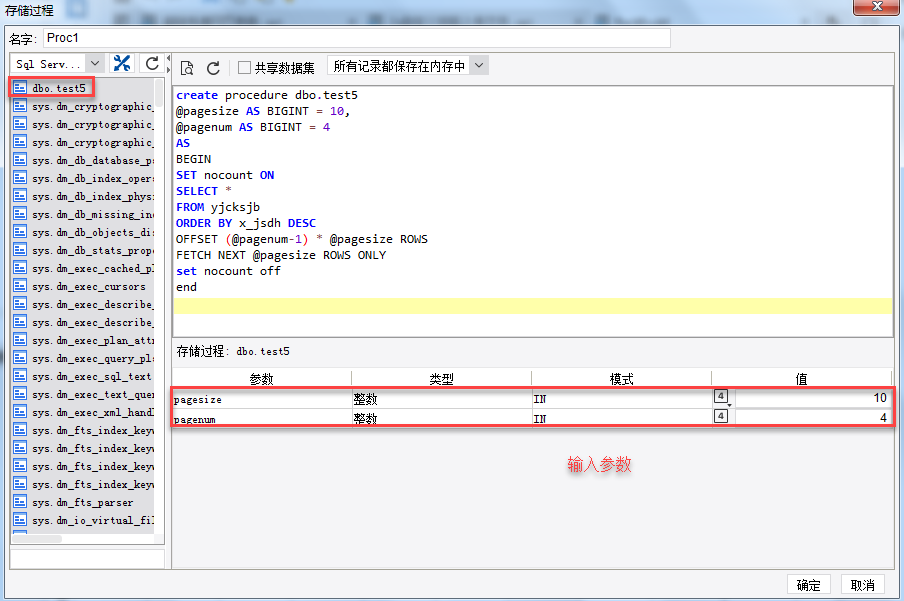Select sys.dm_db_missing_in procedure entry
904x601 pixels.
point(93,215)
